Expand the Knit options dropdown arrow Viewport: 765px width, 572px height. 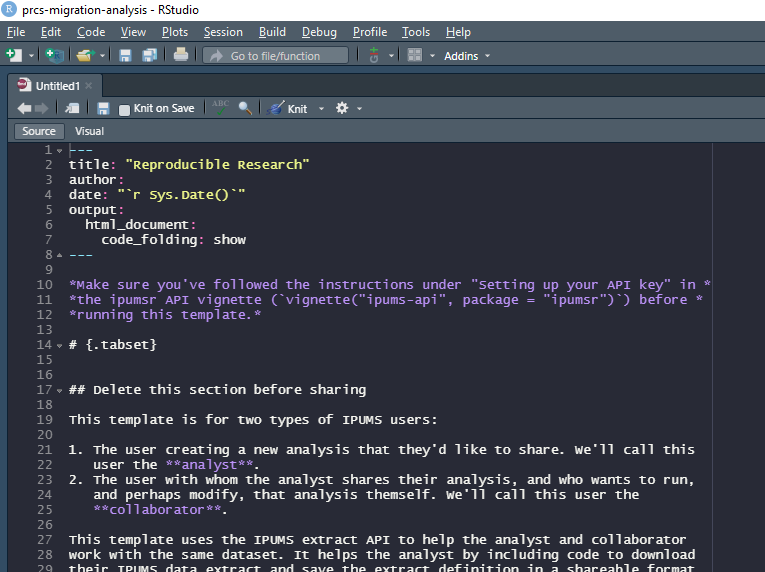(x=321, y=109)
